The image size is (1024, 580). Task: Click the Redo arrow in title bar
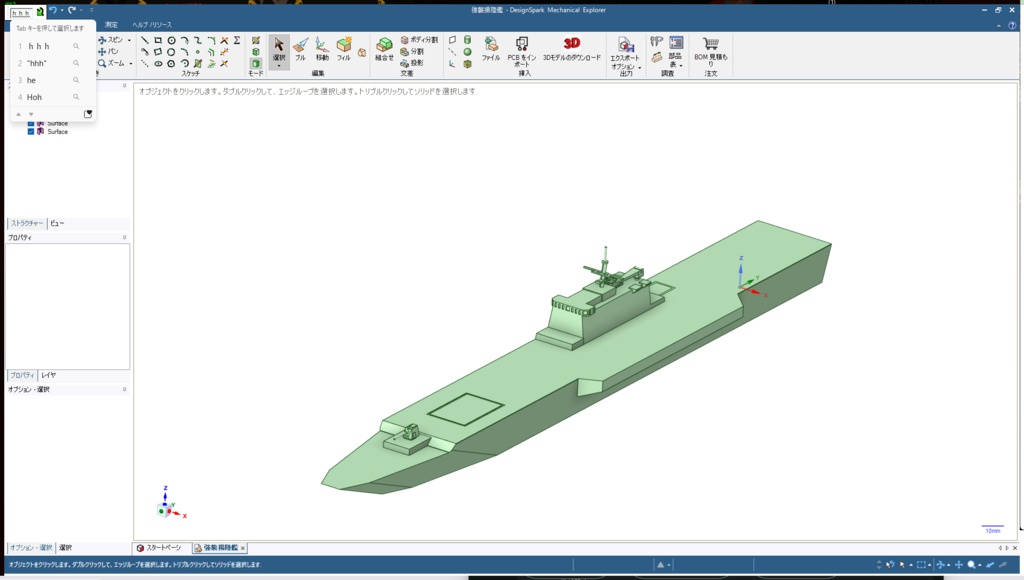tap(72, 10)
